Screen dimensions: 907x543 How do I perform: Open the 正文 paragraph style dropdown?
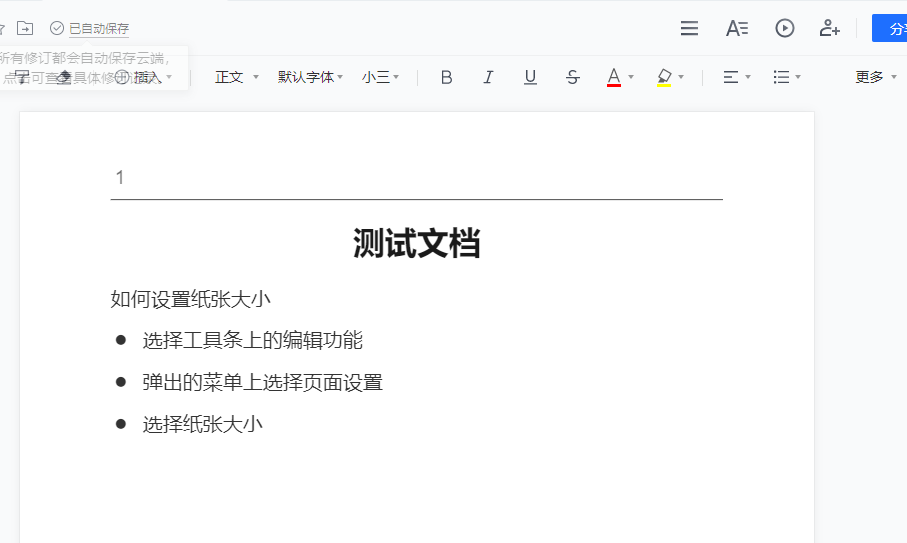[x=236, y=77]
